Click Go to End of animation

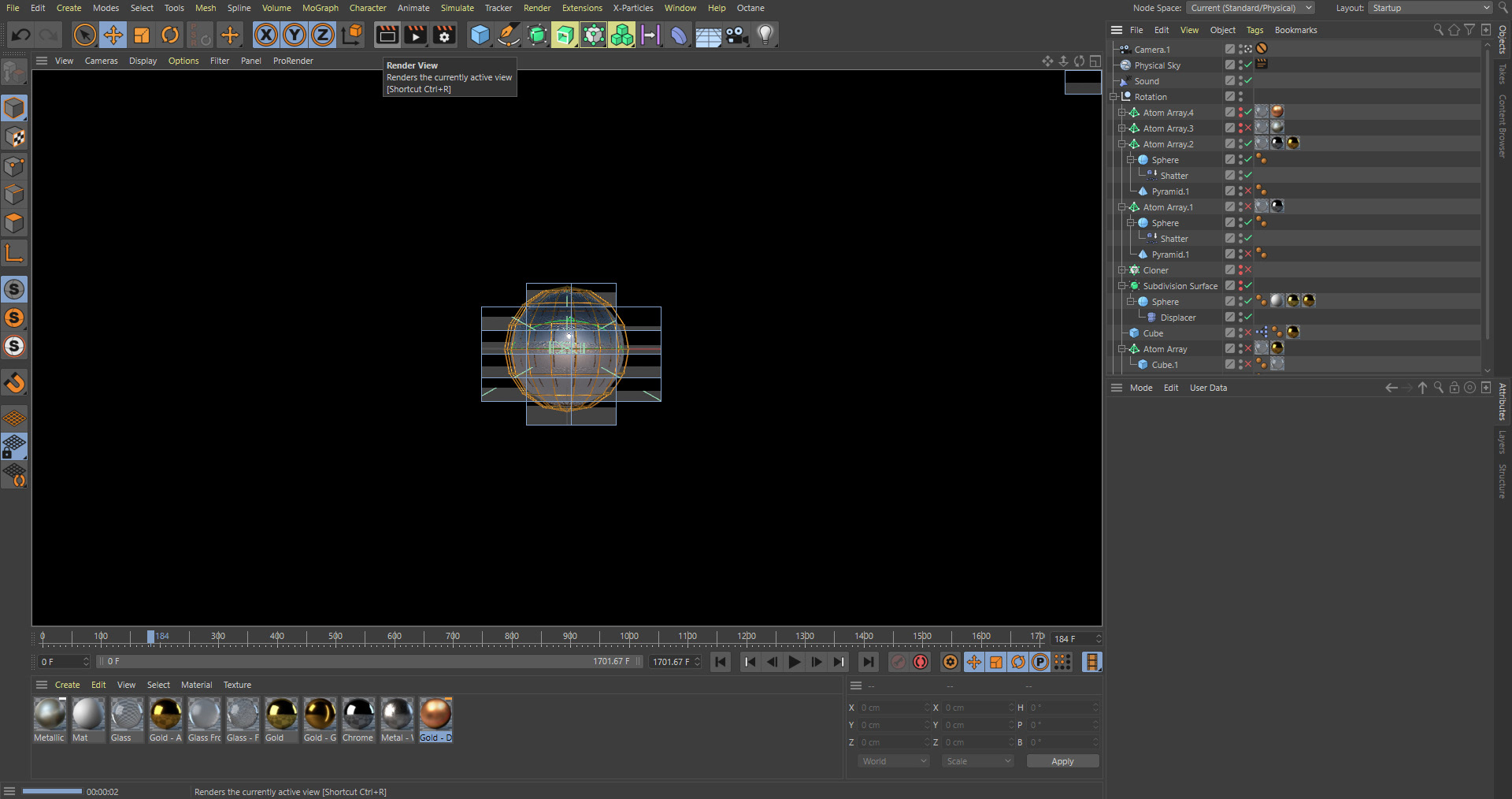point(868,662)
